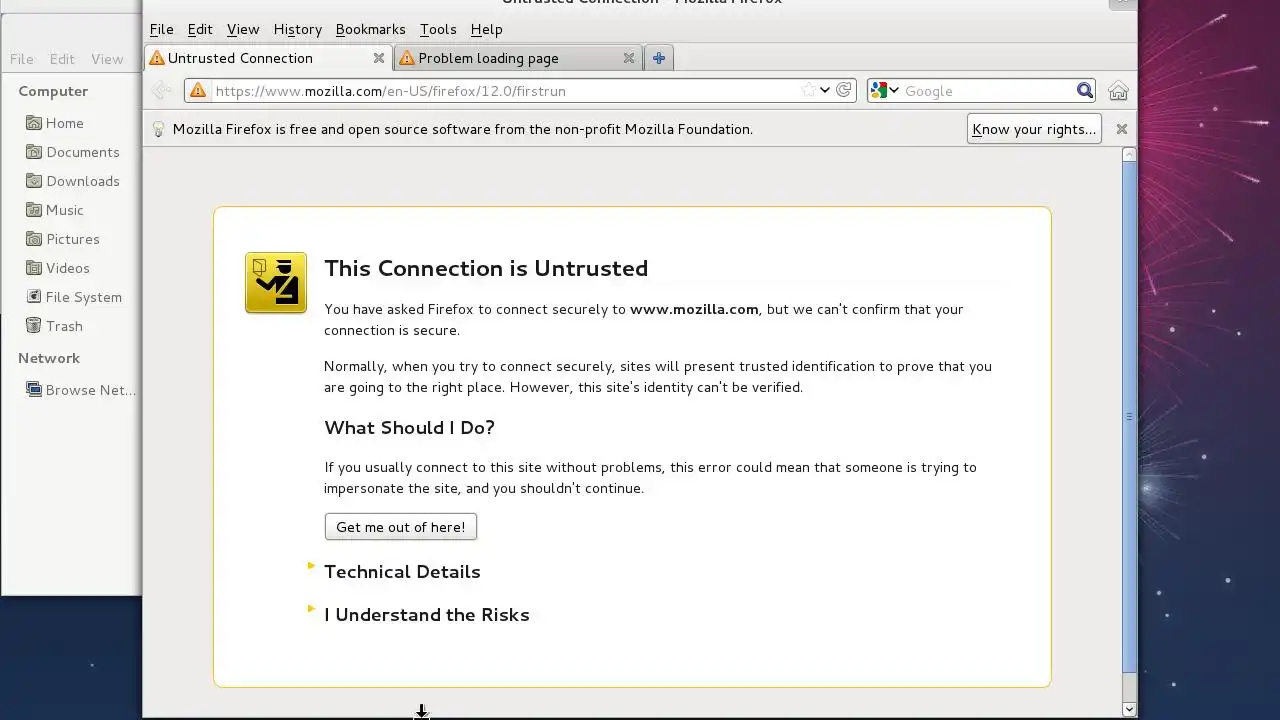Click the File System drive icon
The image size is (1280, 720).
tap(34, 297)
